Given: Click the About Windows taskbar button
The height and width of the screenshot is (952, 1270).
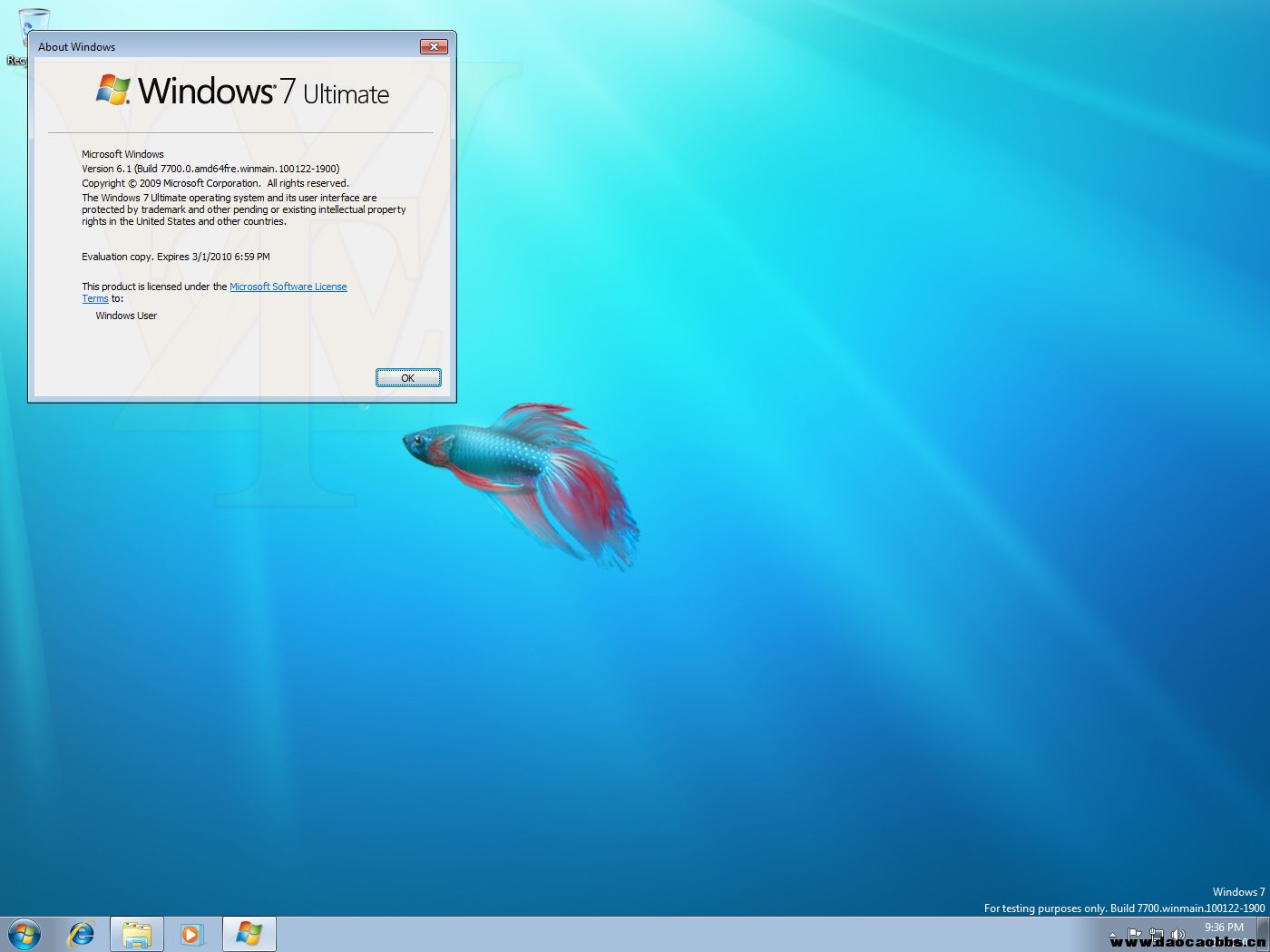Looking at the screenshot, I should click(249, 934).
